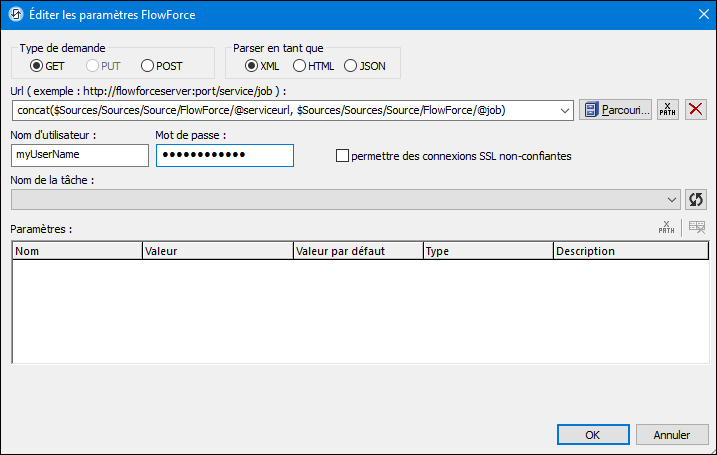Select the GET request type
The image size is (717, 455).
point(37,66)
